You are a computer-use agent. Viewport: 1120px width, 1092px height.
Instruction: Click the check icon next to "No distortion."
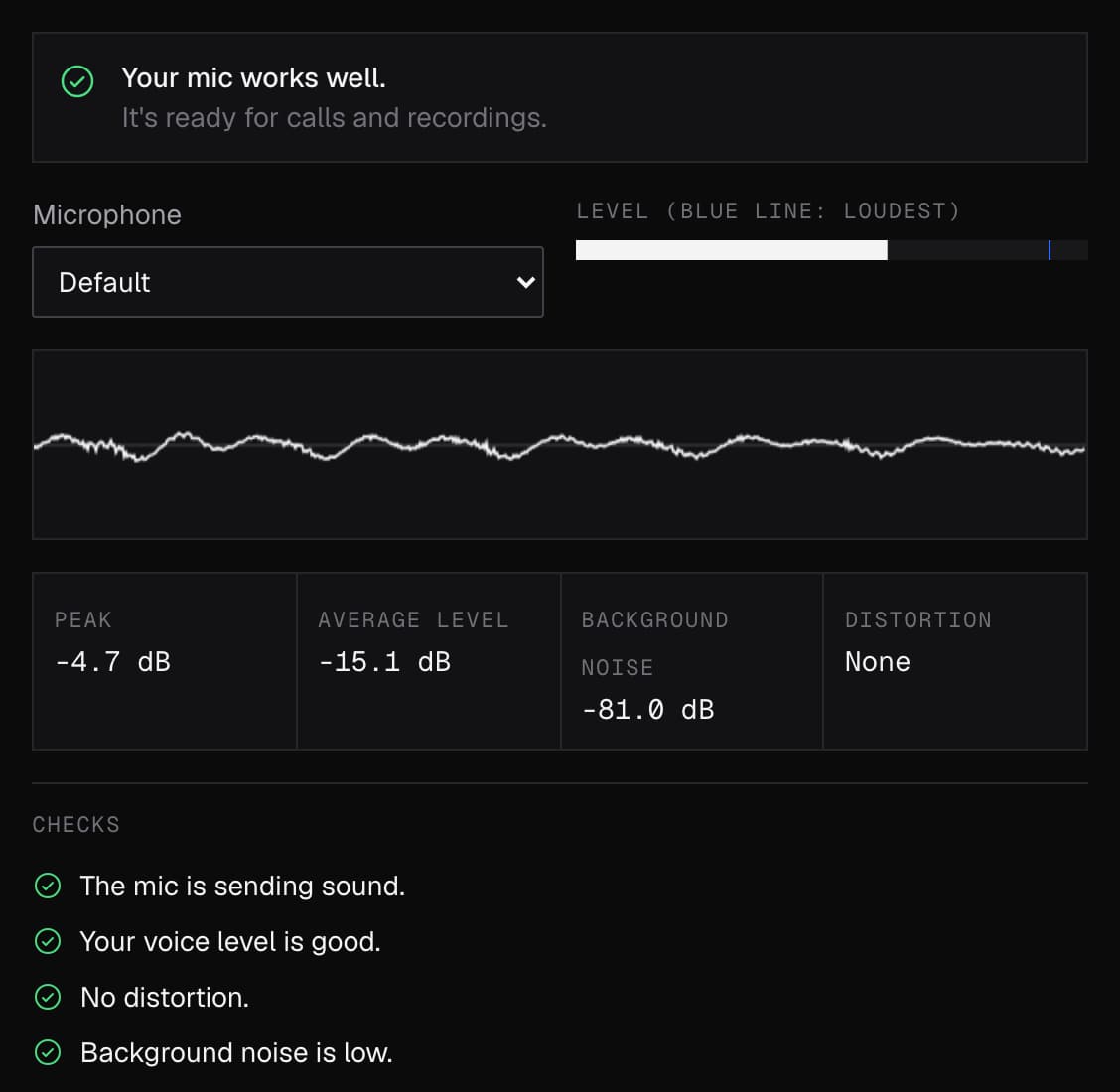pos(48,997)
